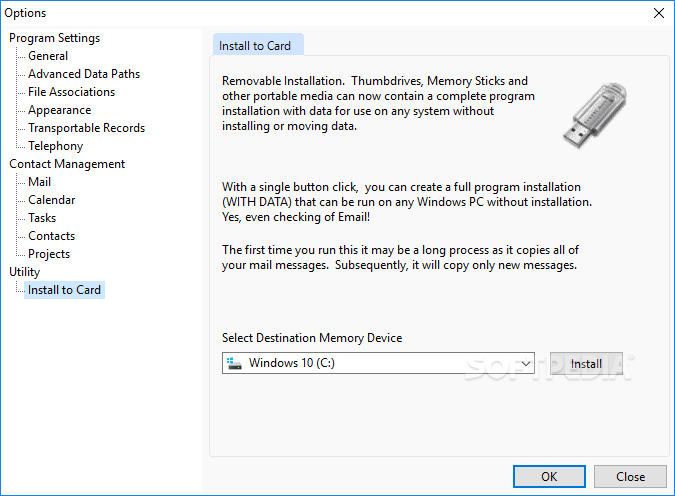Screen dimensions: 675x496
Task: Click the Close button at bottom
Action: 630,477
